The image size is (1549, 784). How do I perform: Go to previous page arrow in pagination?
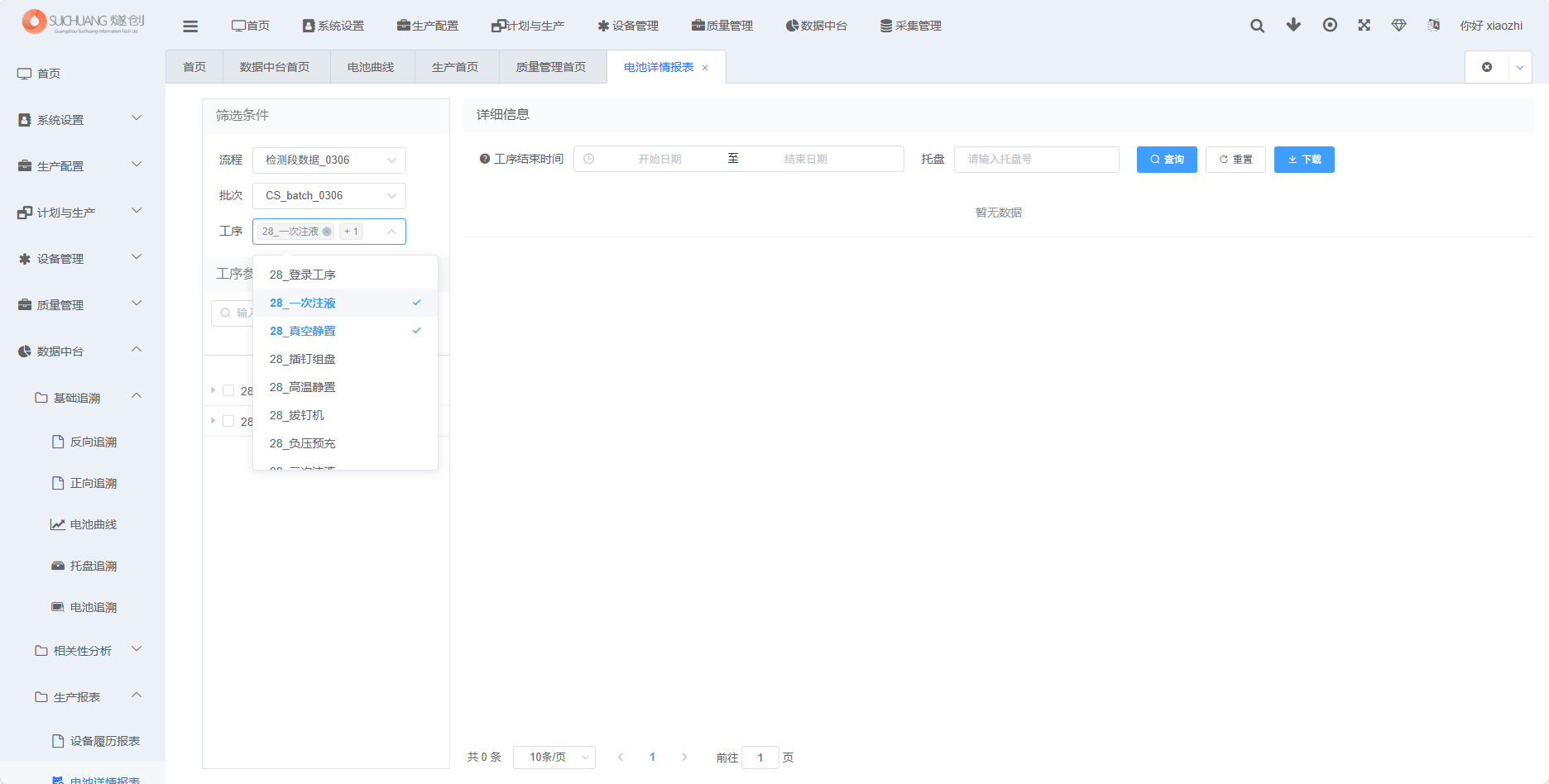tap(621, 757)
